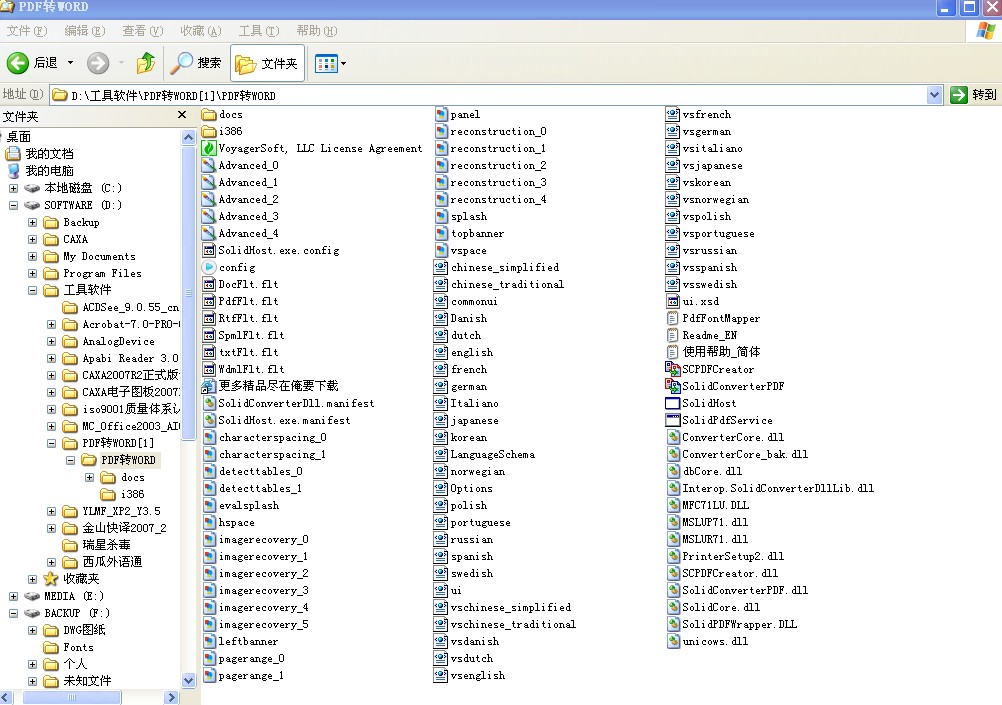Select the imagerecovery_5 file name
This screenshot has height=705, width=1002.
[x=264, y=624]
